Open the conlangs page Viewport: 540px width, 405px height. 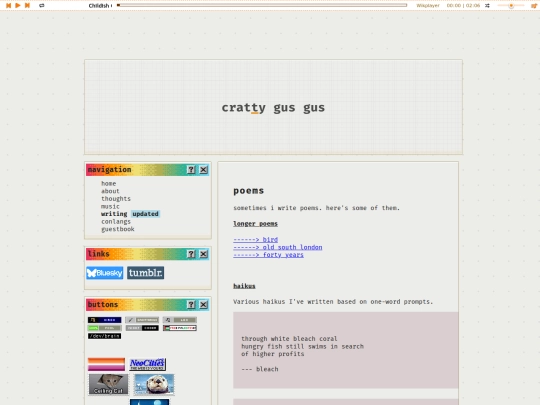(x=116, y=221)
